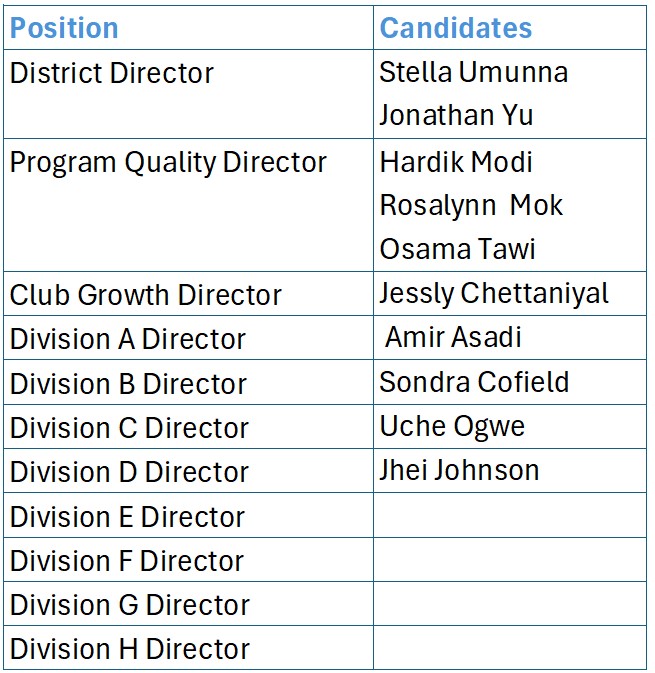
Task: Click on candidate Jonathan Yu
Action: coord(456,115)
